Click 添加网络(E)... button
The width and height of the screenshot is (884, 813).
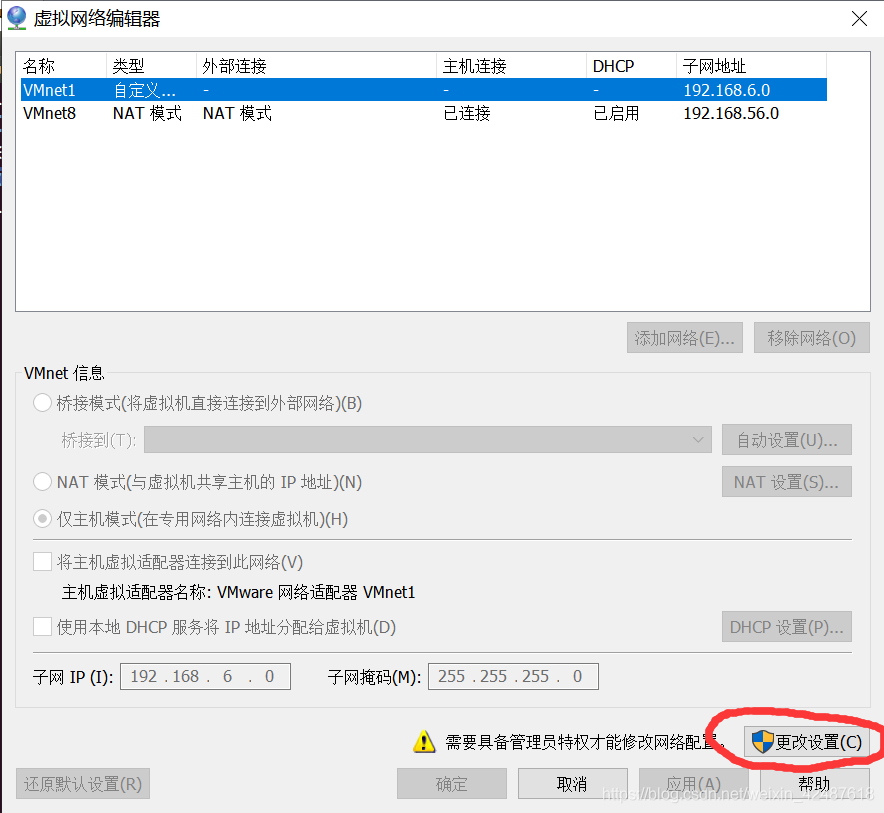(684, 338)
